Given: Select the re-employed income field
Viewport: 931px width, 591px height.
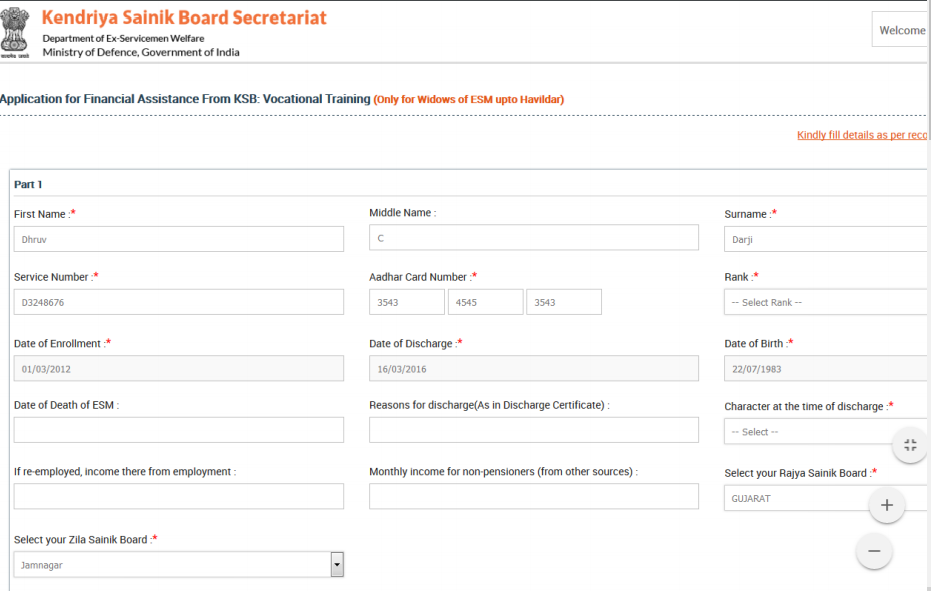Looking at the screenshot, I should (178, 495).
